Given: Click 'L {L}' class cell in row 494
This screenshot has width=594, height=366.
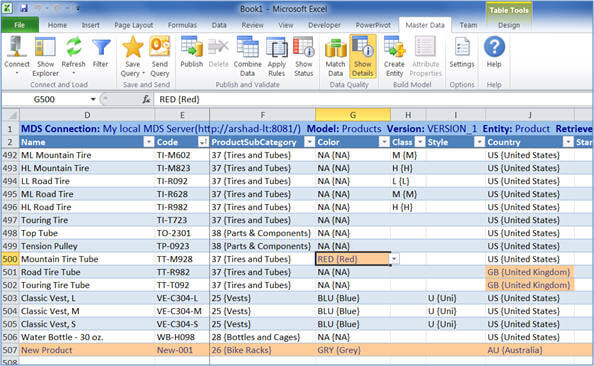Looking at the screenshot, I should [408, 181].
